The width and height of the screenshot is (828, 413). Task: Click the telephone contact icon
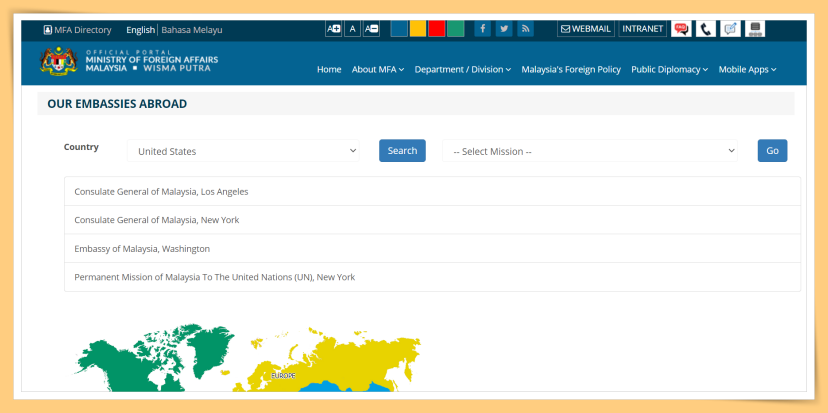705,29
